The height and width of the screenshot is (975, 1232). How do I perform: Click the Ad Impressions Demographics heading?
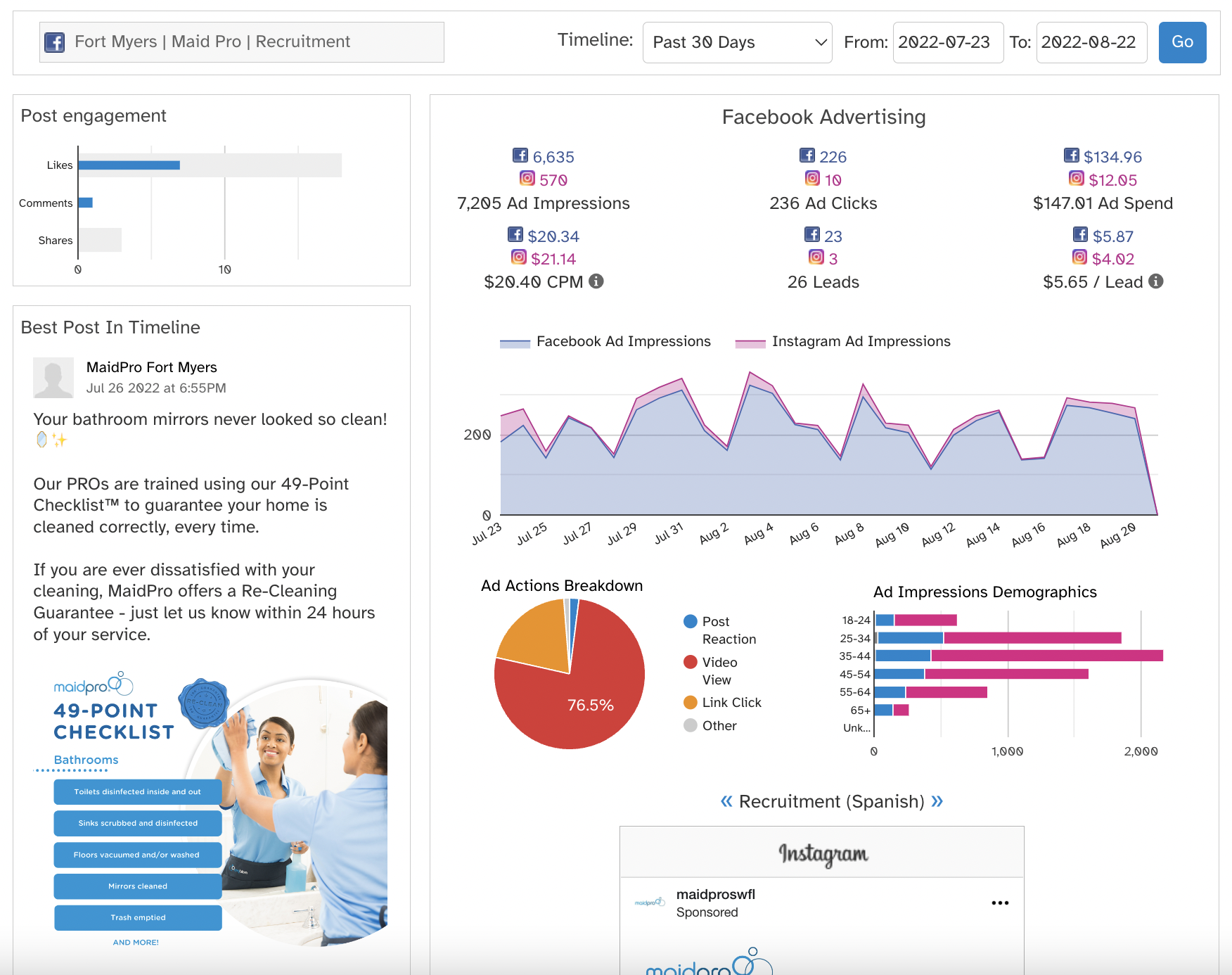pyautogui.click(x=985, y=592)
